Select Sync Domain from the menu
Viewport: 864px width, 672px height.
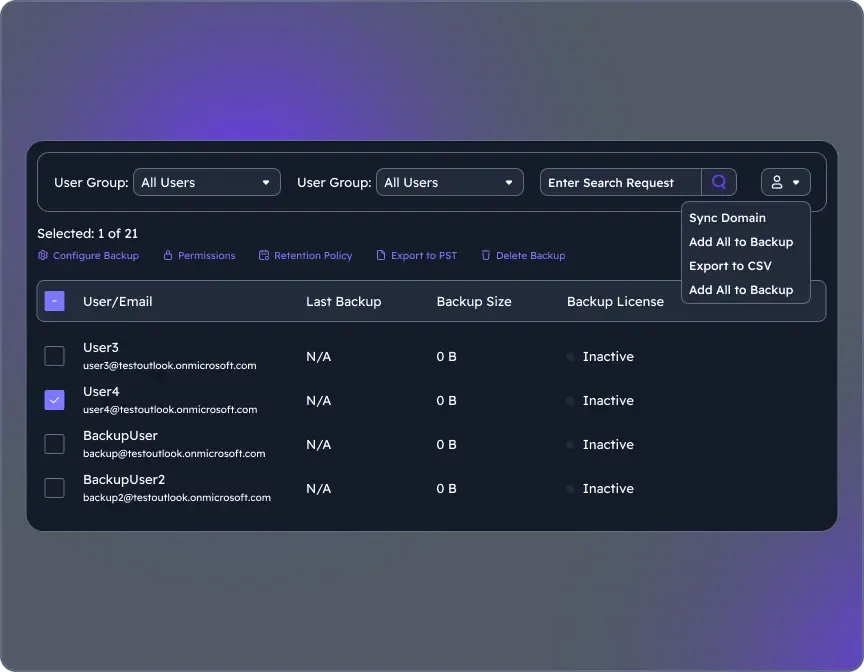727,218
